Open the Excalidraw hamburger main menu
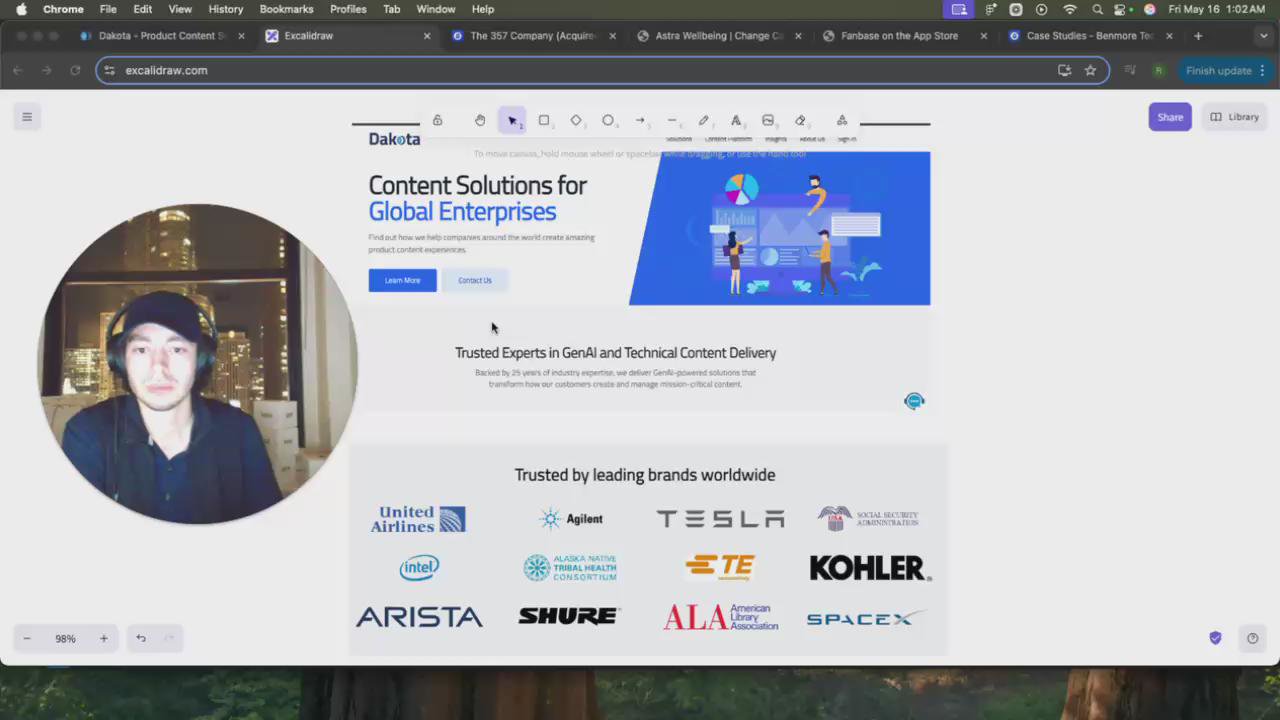The image size is (1280, 720). 27,117
